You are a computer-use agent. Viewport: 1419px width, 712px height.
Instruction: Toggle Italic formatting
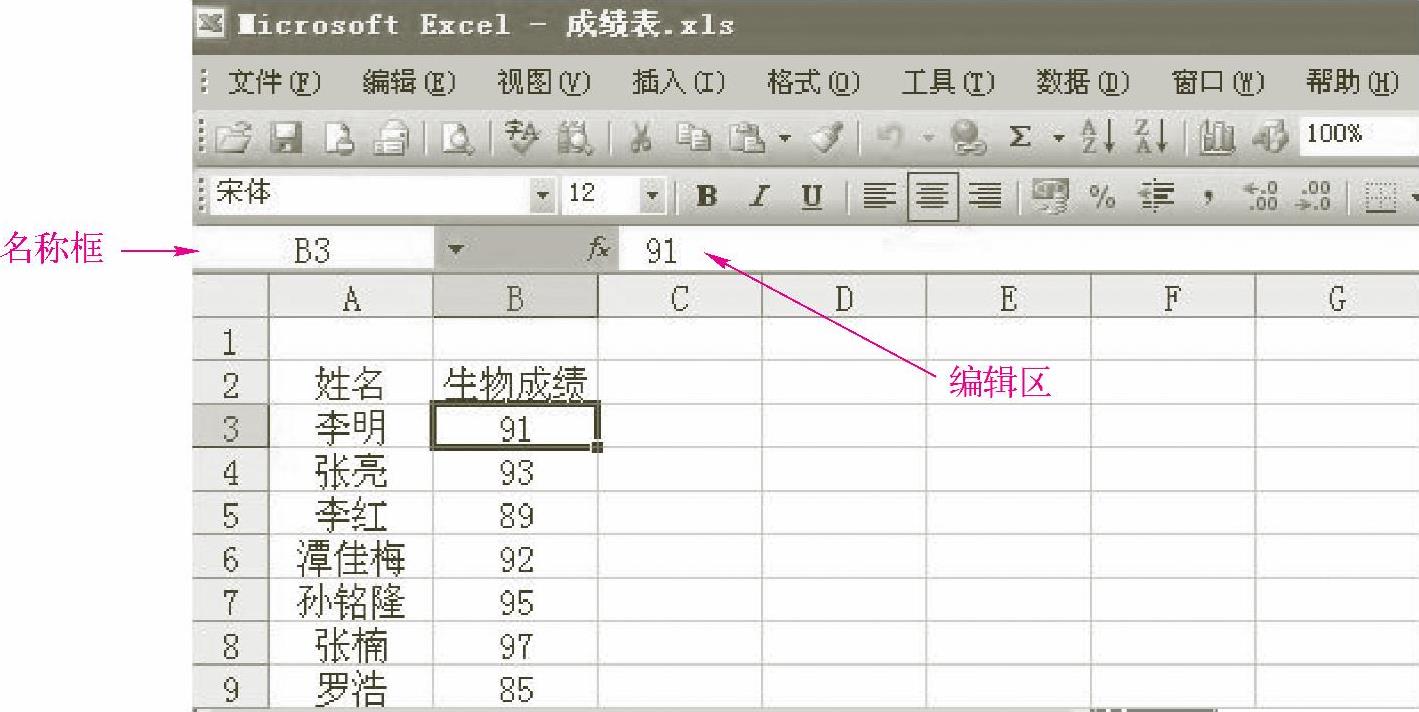click(759, 194)
